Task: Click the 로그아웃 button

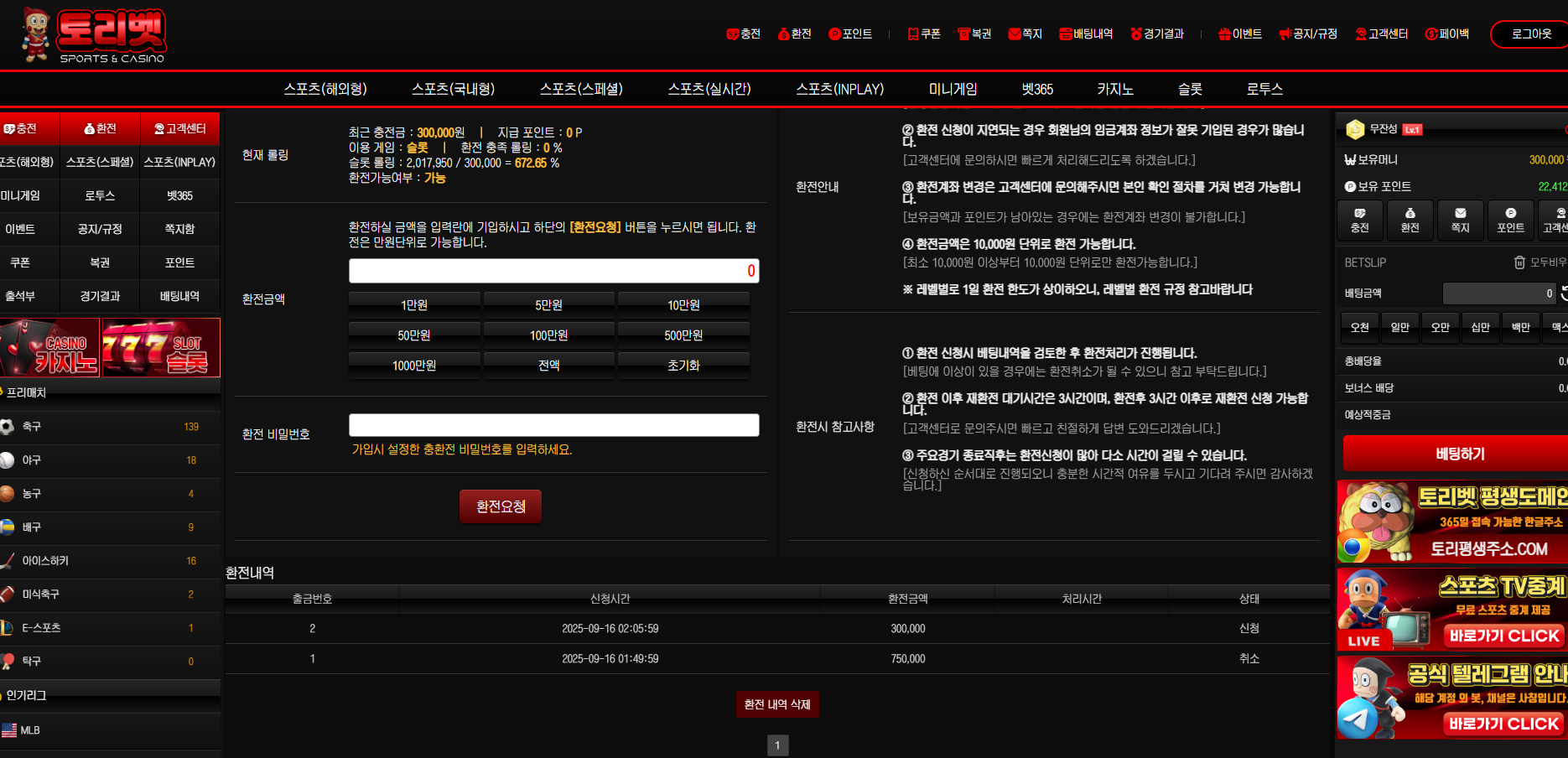Action: pos(1530,34)
